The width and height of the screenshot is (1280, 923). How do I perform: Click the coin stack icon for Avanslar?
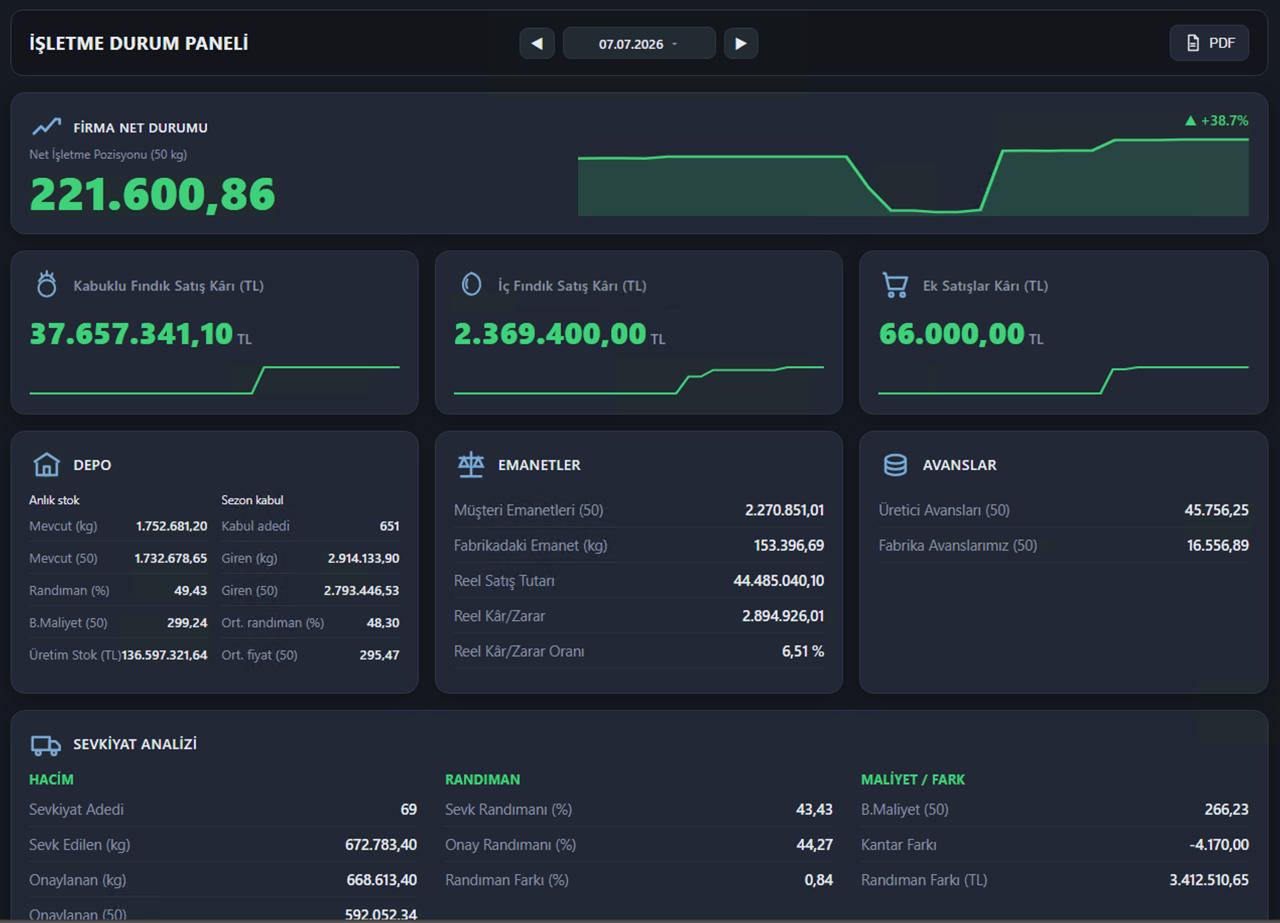tap(895, 464)
